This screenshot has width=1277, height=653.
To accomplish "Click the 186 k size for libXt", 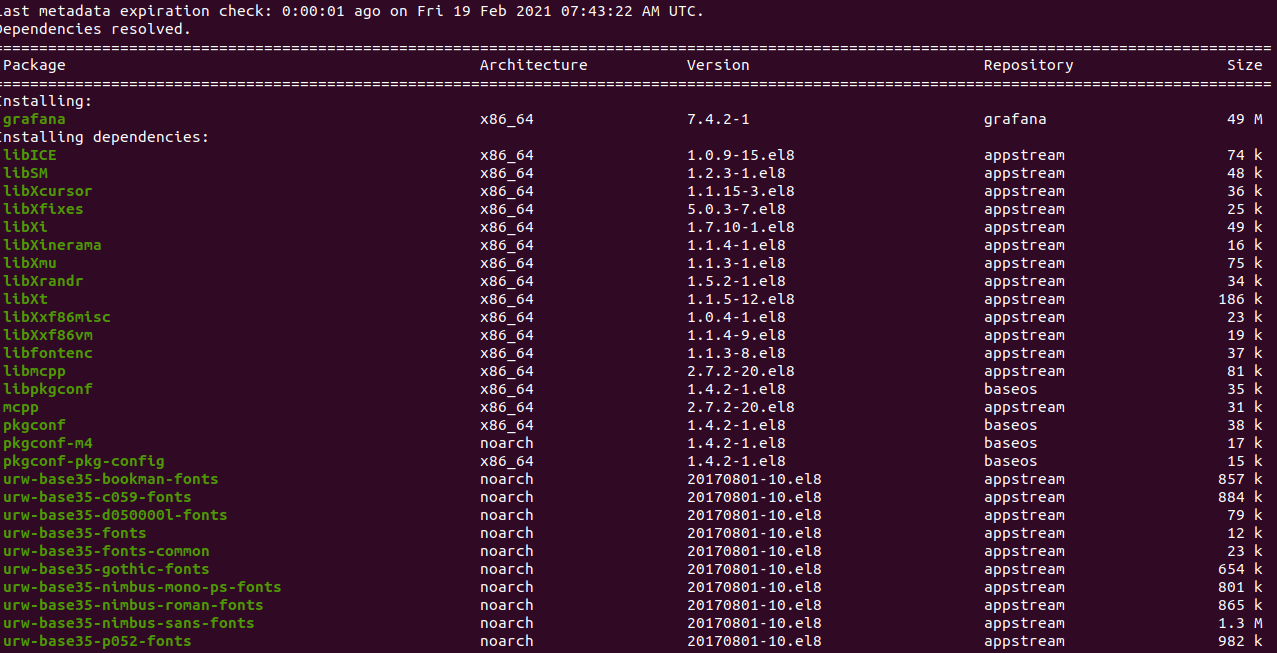I will pos(1240,299).
